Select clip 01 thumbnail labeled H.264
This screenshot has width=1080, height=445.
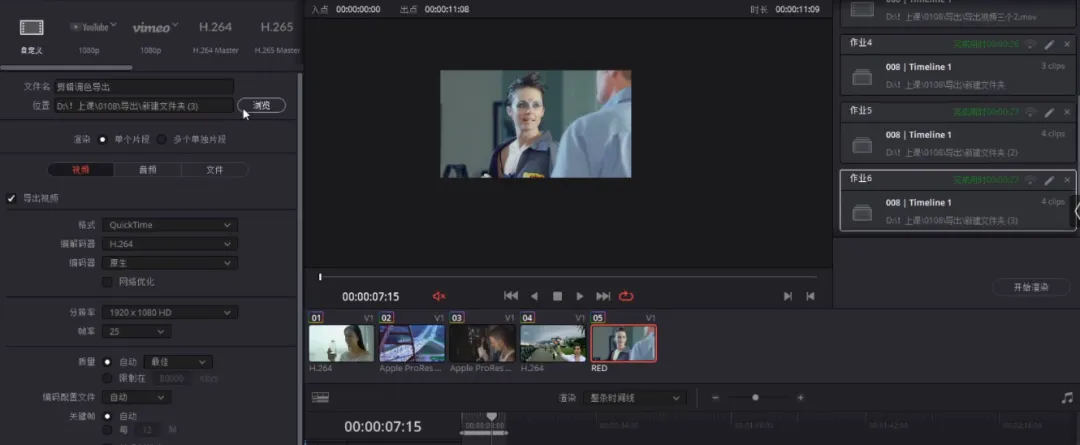[342, 343]
